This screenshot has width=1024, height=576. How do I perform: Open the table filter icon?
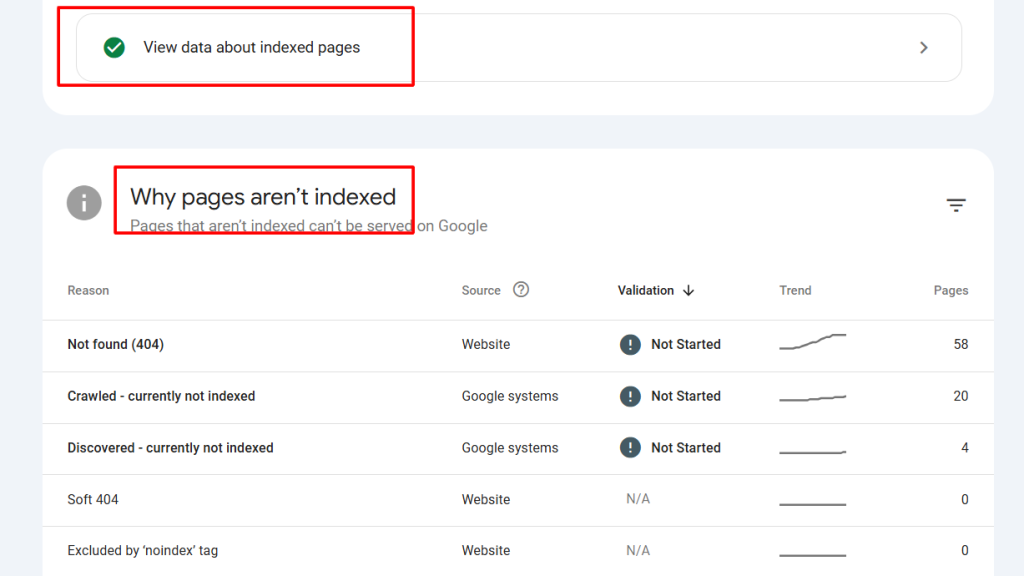[x=957, y=203]
